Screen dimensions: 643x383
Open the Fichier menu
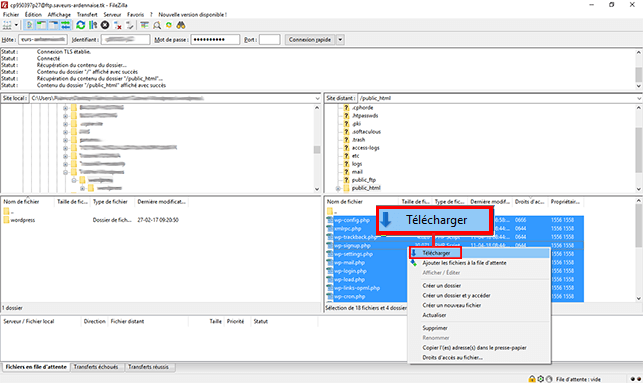11,14
